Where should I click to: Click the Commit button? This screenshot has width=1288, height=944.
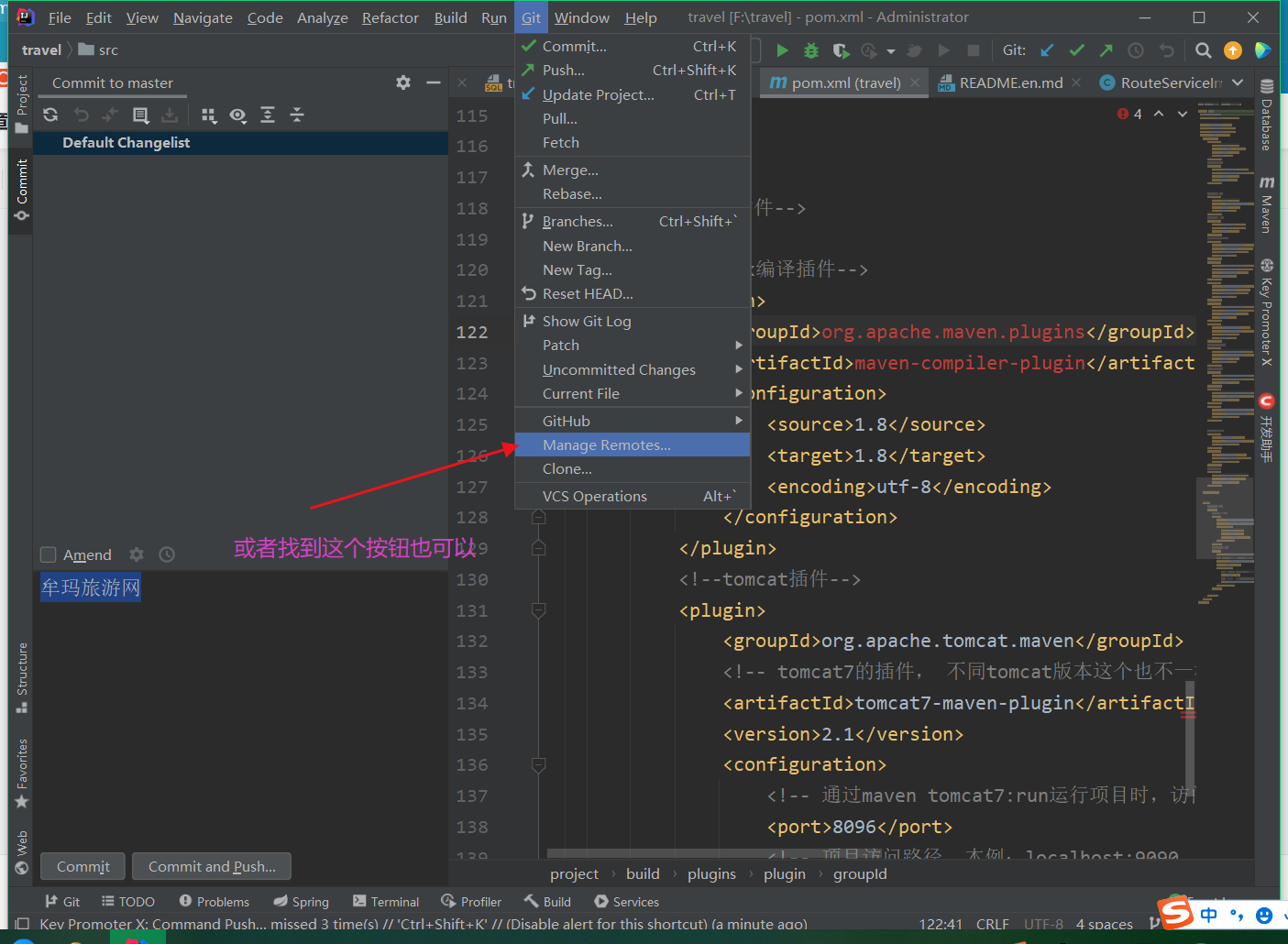(83, 866)
